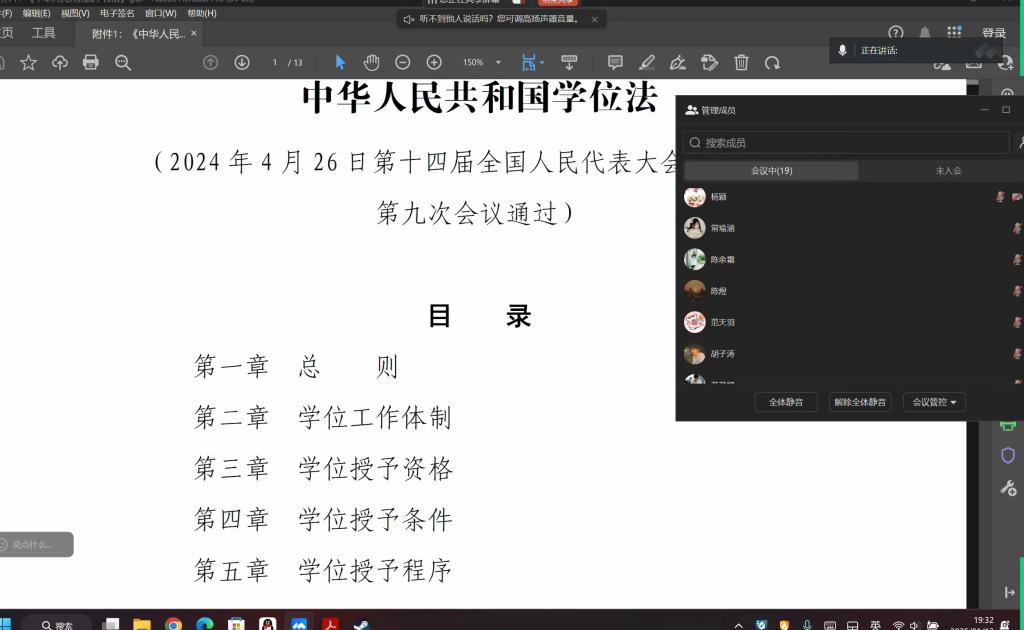Click the 解除全体静音 button

click(x=860, y=402)
